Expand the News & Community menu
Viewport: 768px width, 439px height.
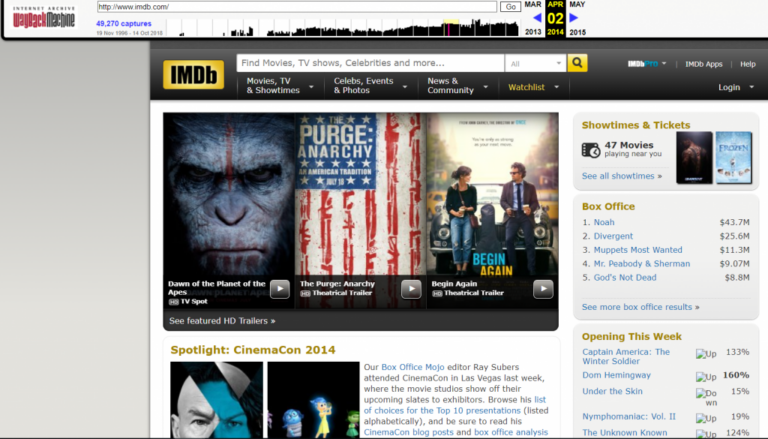[x=457, y=86]
